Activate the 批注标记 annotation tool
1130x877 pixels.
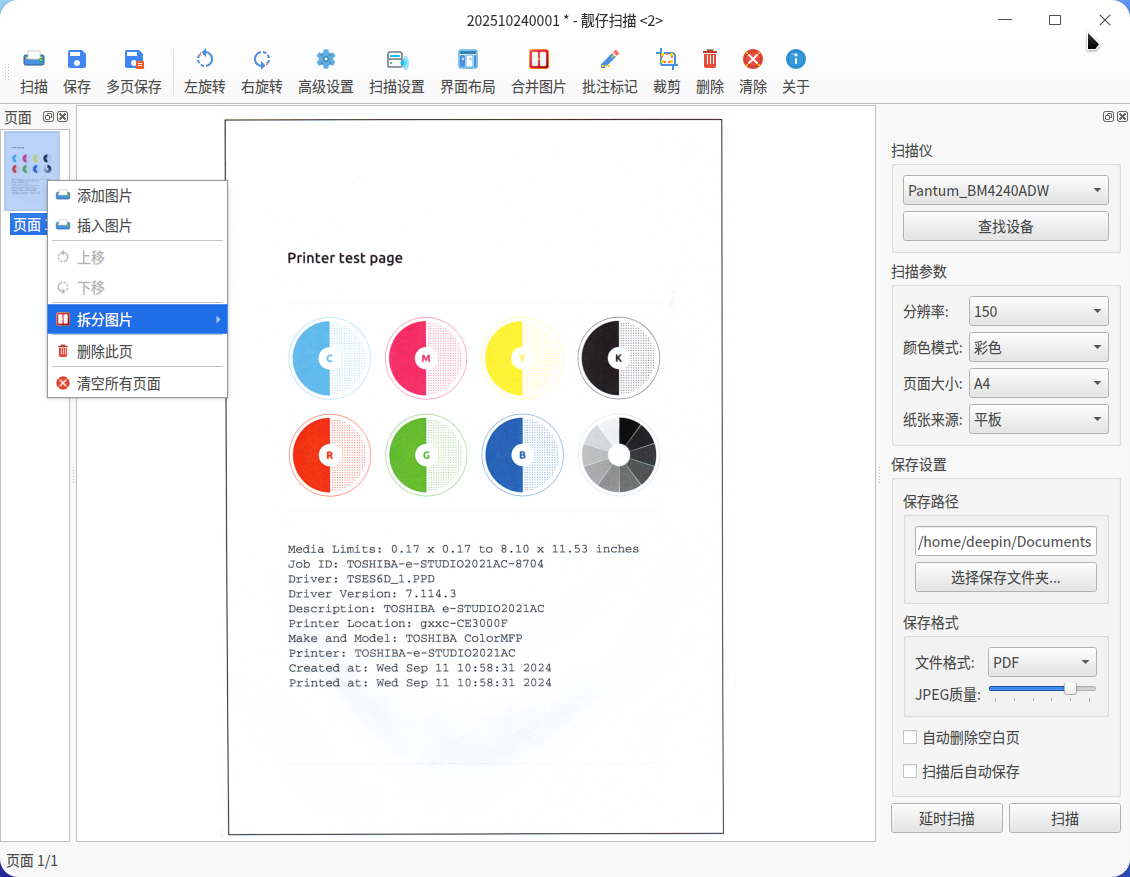point(610,72)
